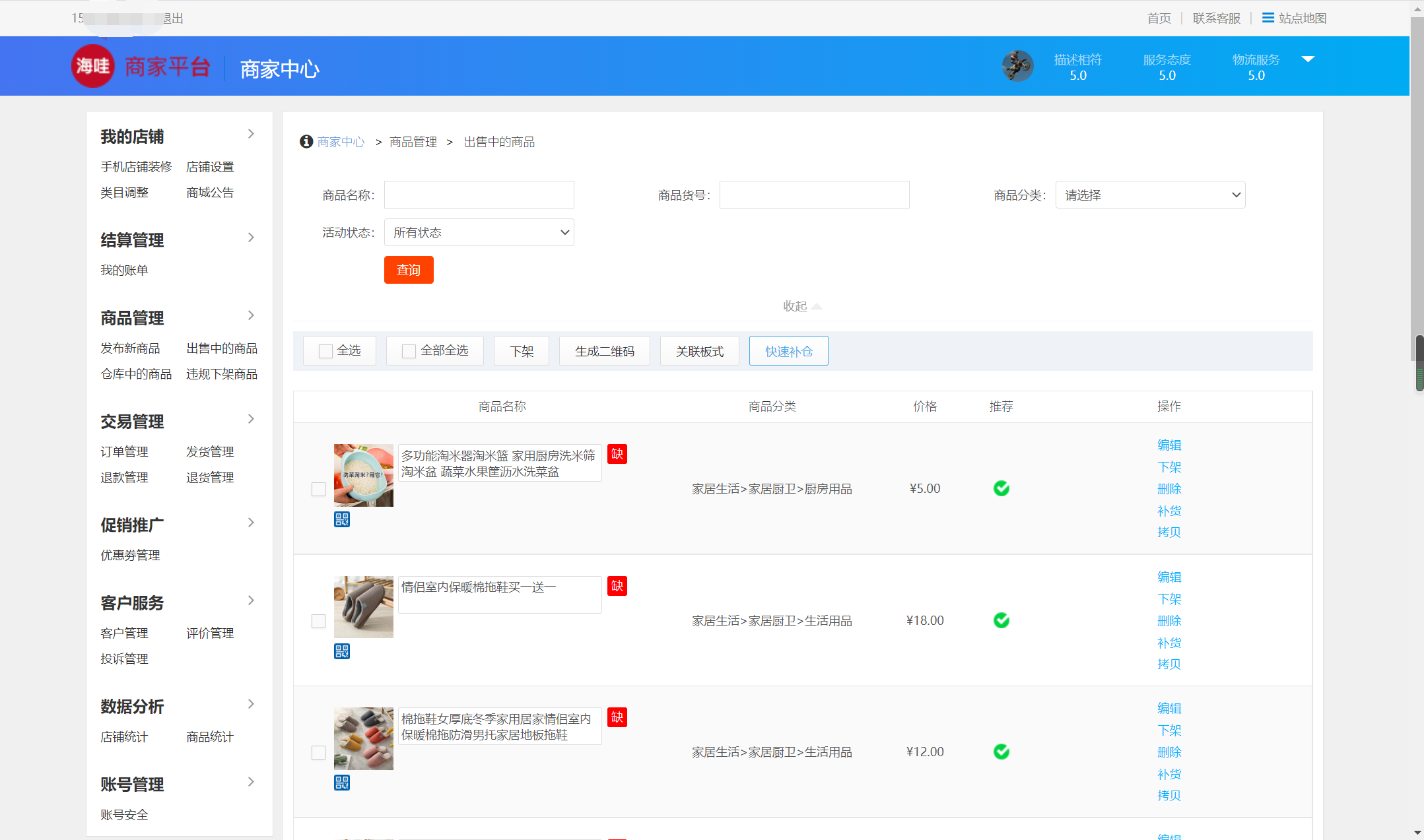Toggle recommend checkmark for ¥18.00 product
The width and height of the screenshot is (1424, 840).
[1001, 620]
